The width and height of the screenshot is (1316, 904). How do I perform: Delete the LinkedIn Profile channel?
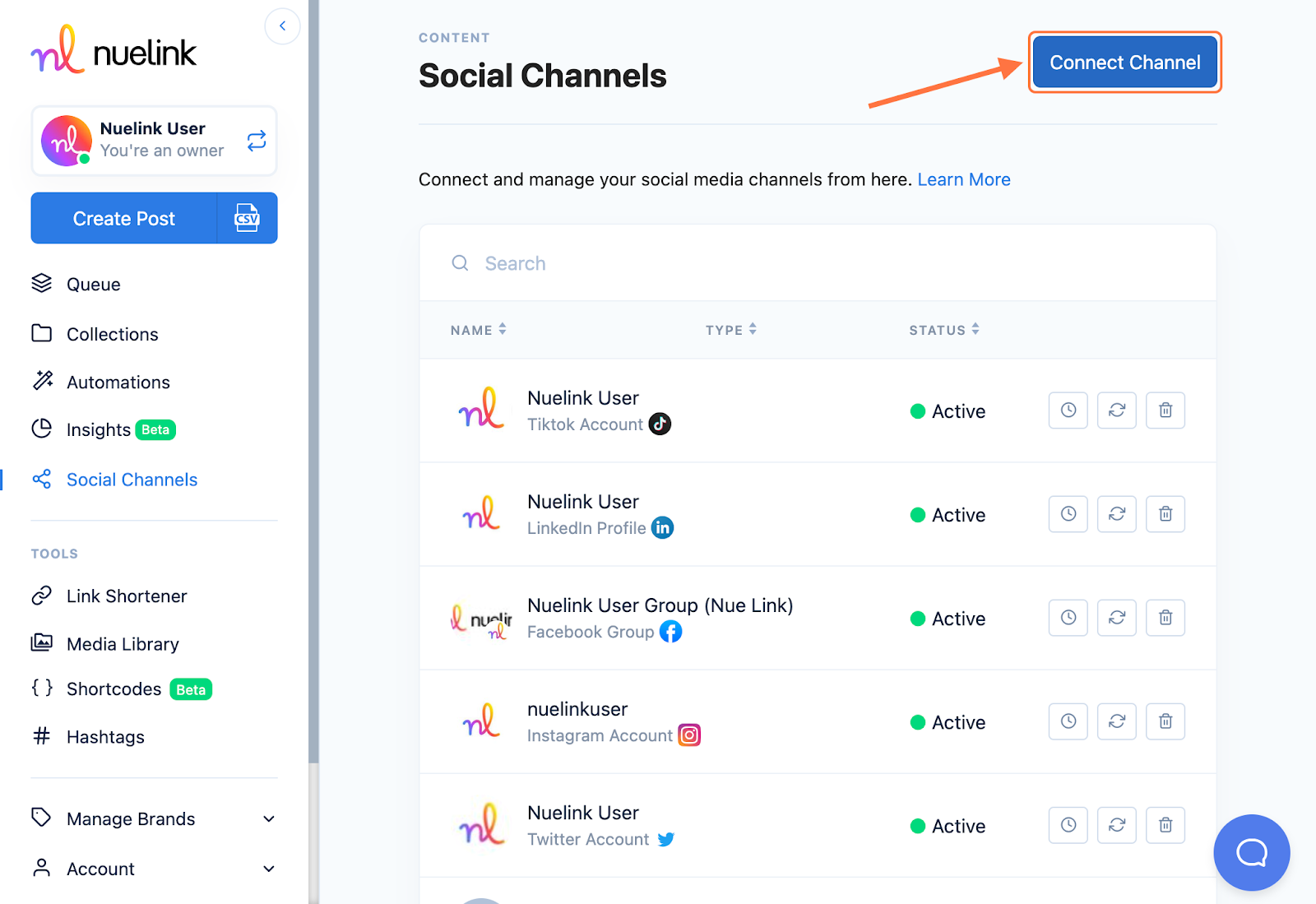point(1165,514)
